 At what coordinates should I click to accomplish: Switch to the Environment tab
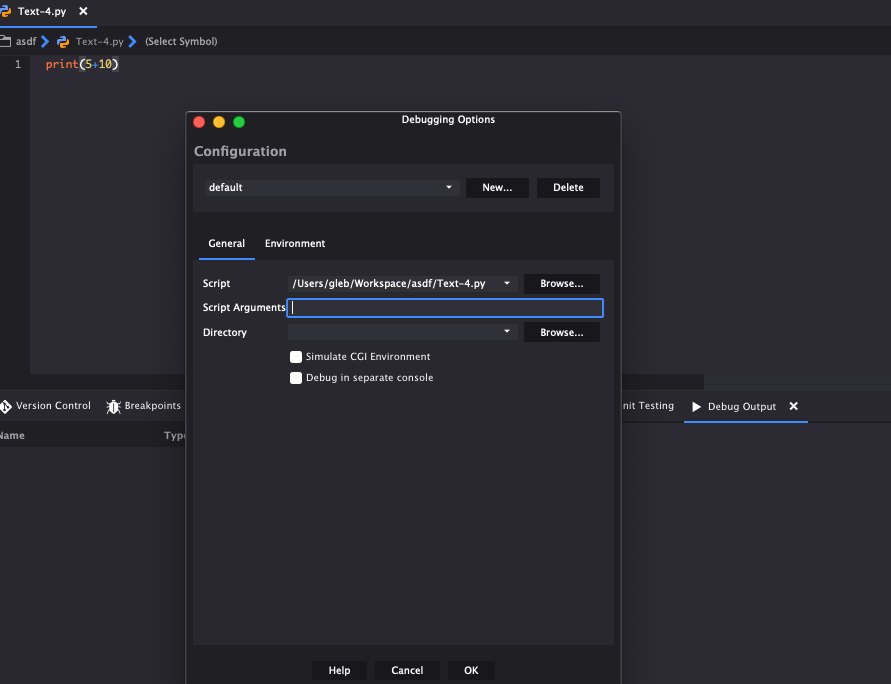tap(295, 244)
